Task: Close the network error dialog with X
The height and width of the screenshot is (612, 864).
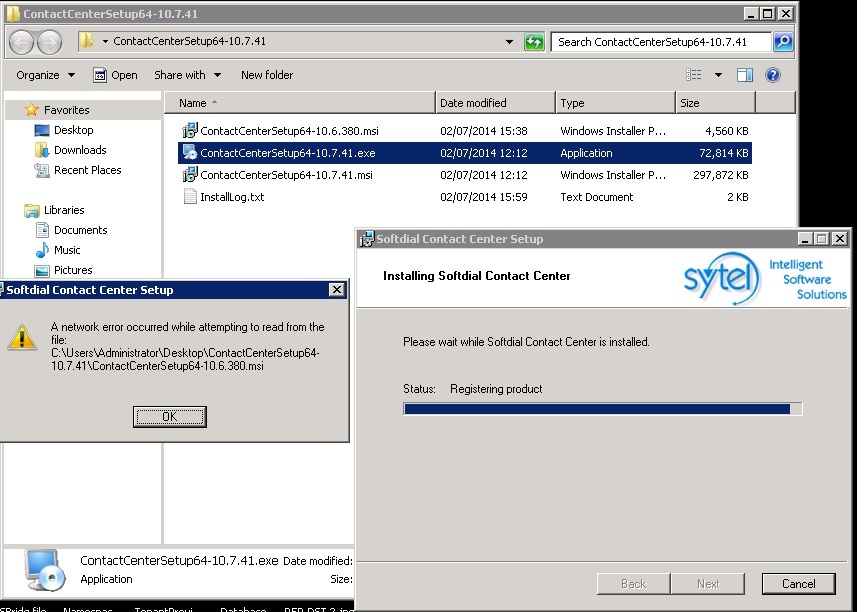Action: tap(337, 290)
